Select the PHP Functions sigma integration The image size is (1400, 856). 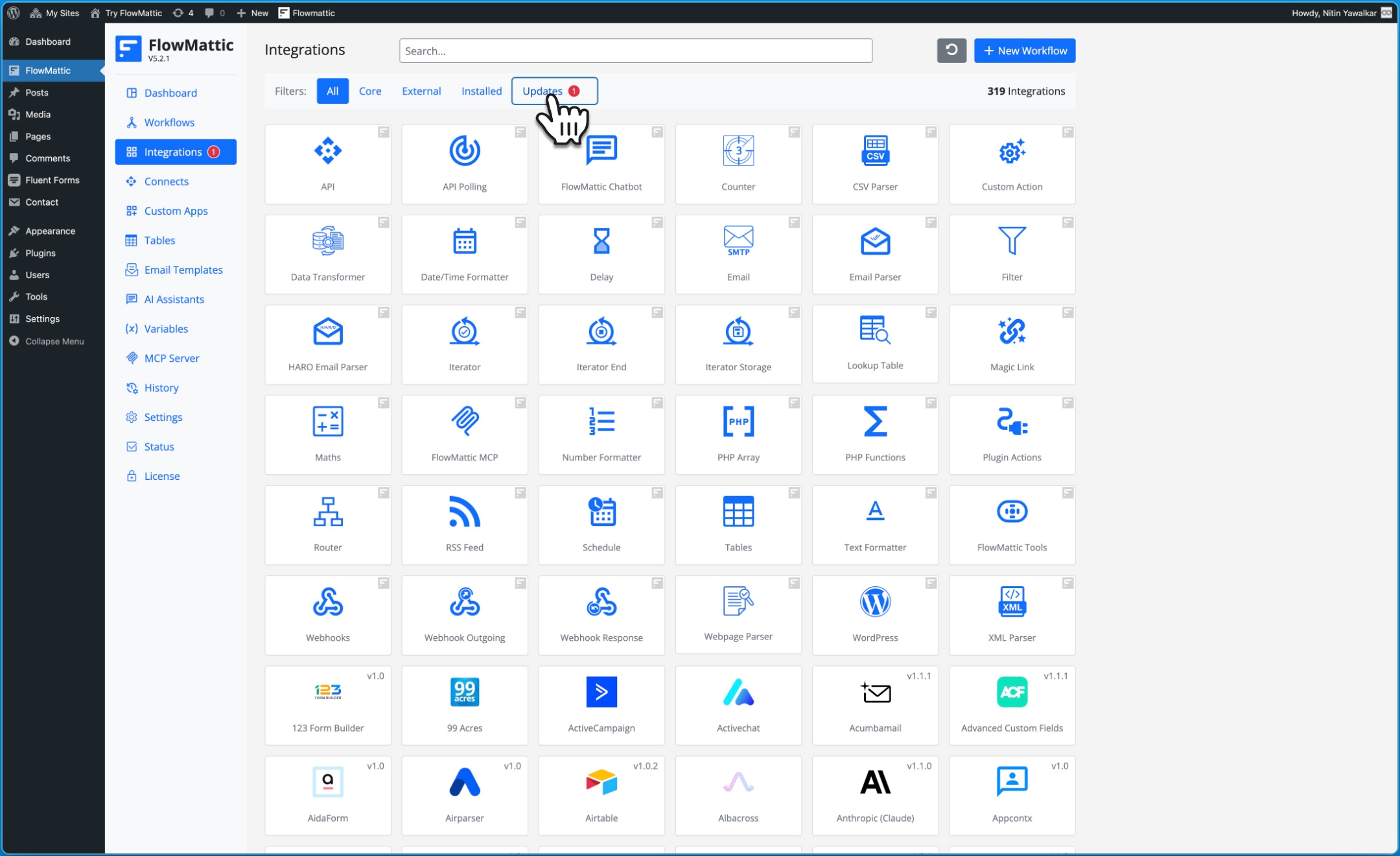874,434
